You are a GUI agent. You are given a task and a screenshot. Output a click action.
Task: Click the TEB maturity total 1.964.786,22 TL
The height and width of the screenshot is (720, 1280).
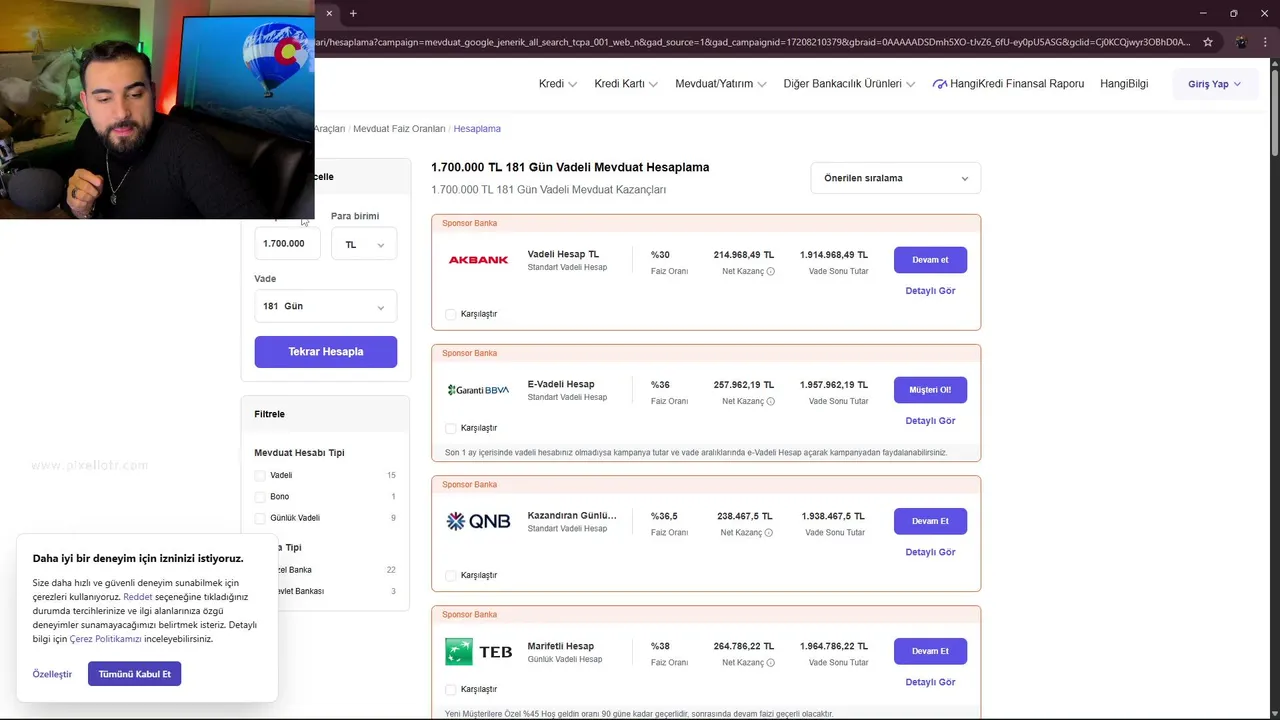[834, 646]
